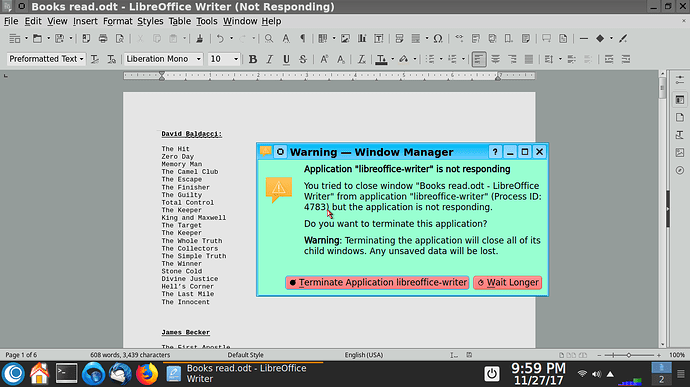This screenshot has width=690, height=387.
Task: Toggle formatting marks pilcrow
Action: (302, 39)
